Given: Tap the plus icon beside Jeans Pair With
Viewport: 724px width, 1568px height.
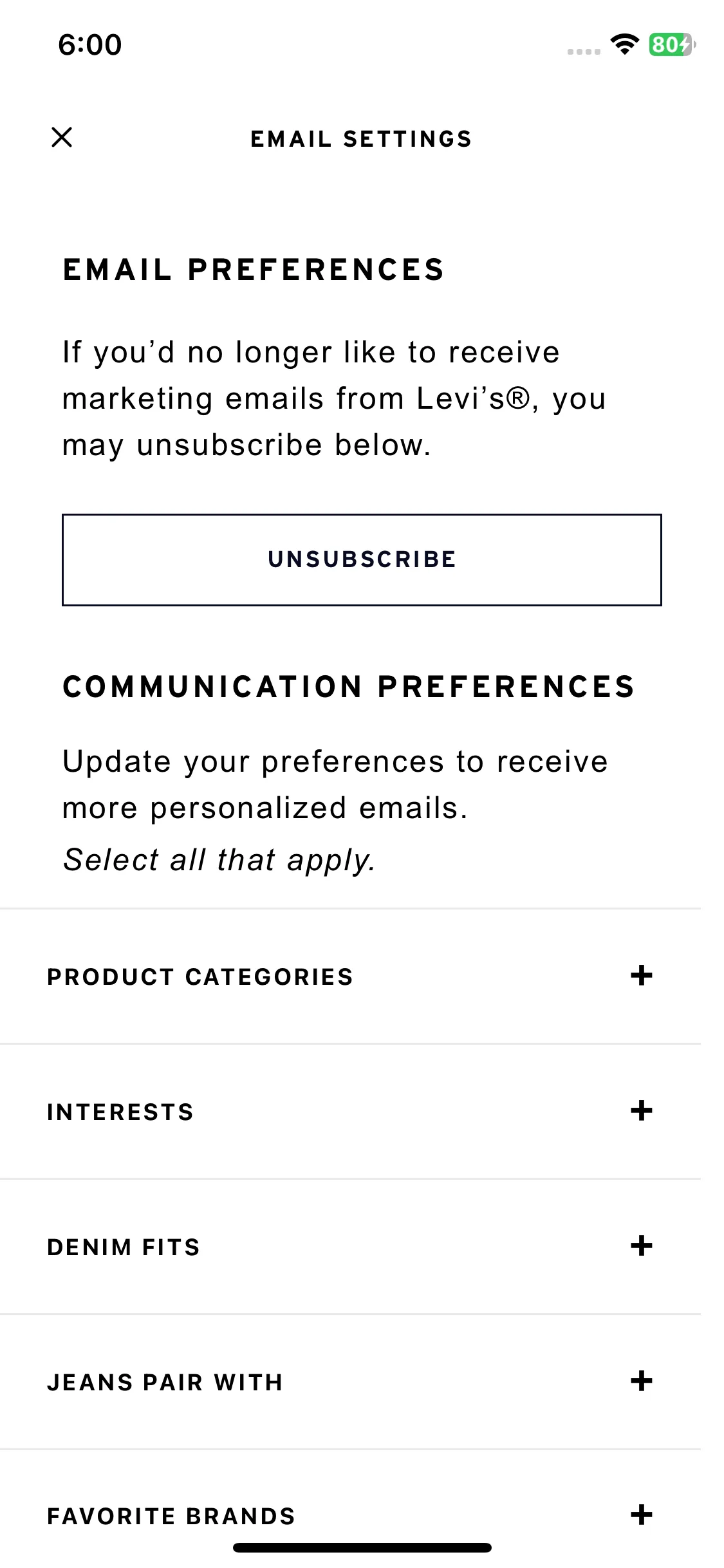Looking at the screenshot, I should click(642, 1381).
